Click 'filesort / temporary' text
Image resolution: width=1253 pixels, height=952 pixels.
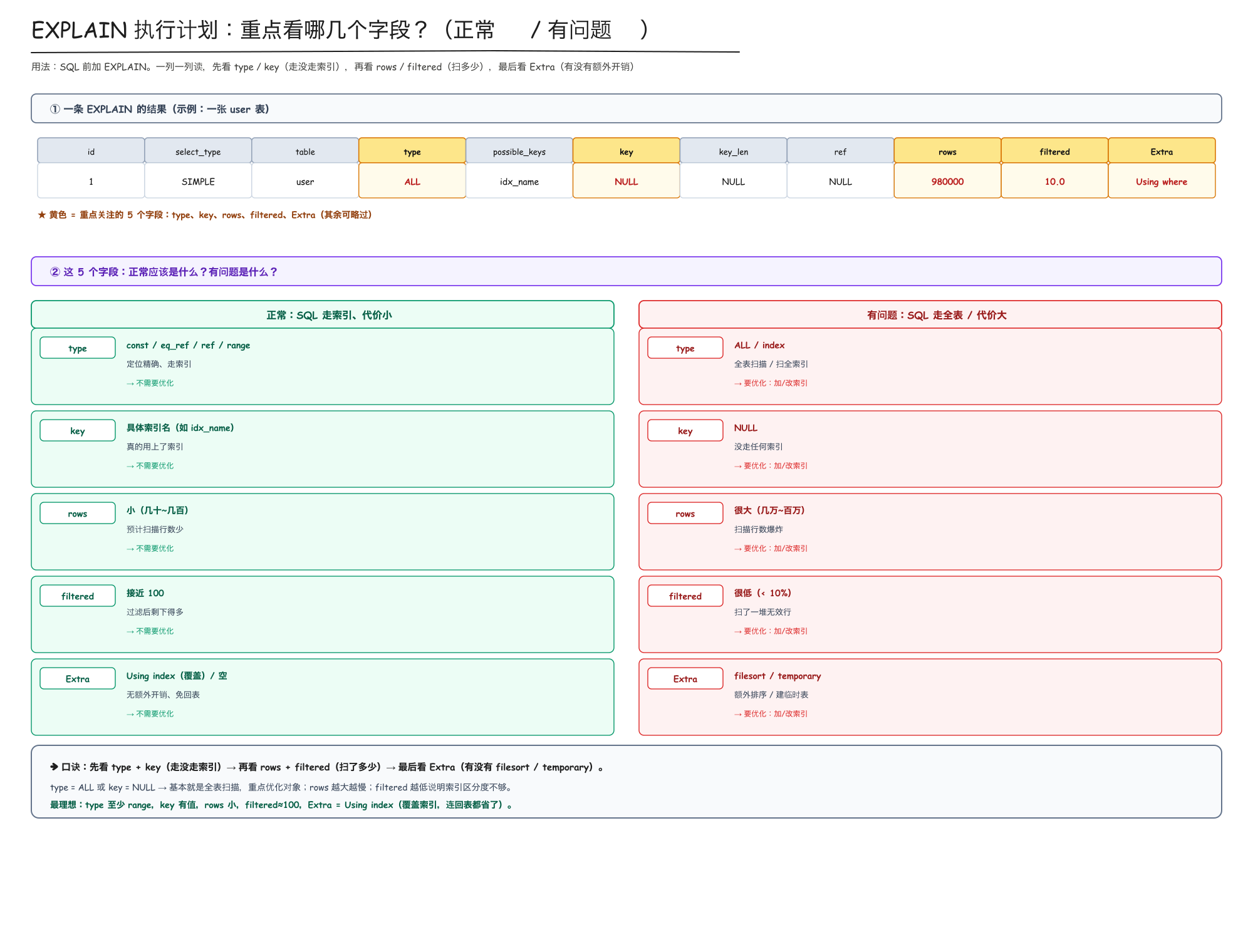777,676
